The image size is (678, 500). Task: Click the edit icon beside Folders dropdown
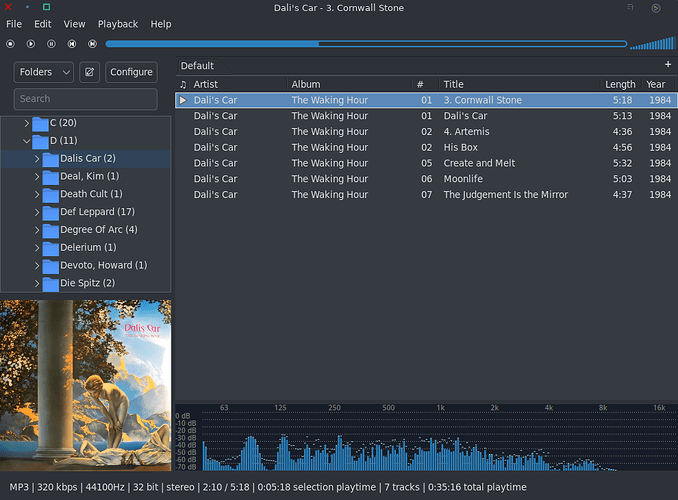click(x=90, y=72)
